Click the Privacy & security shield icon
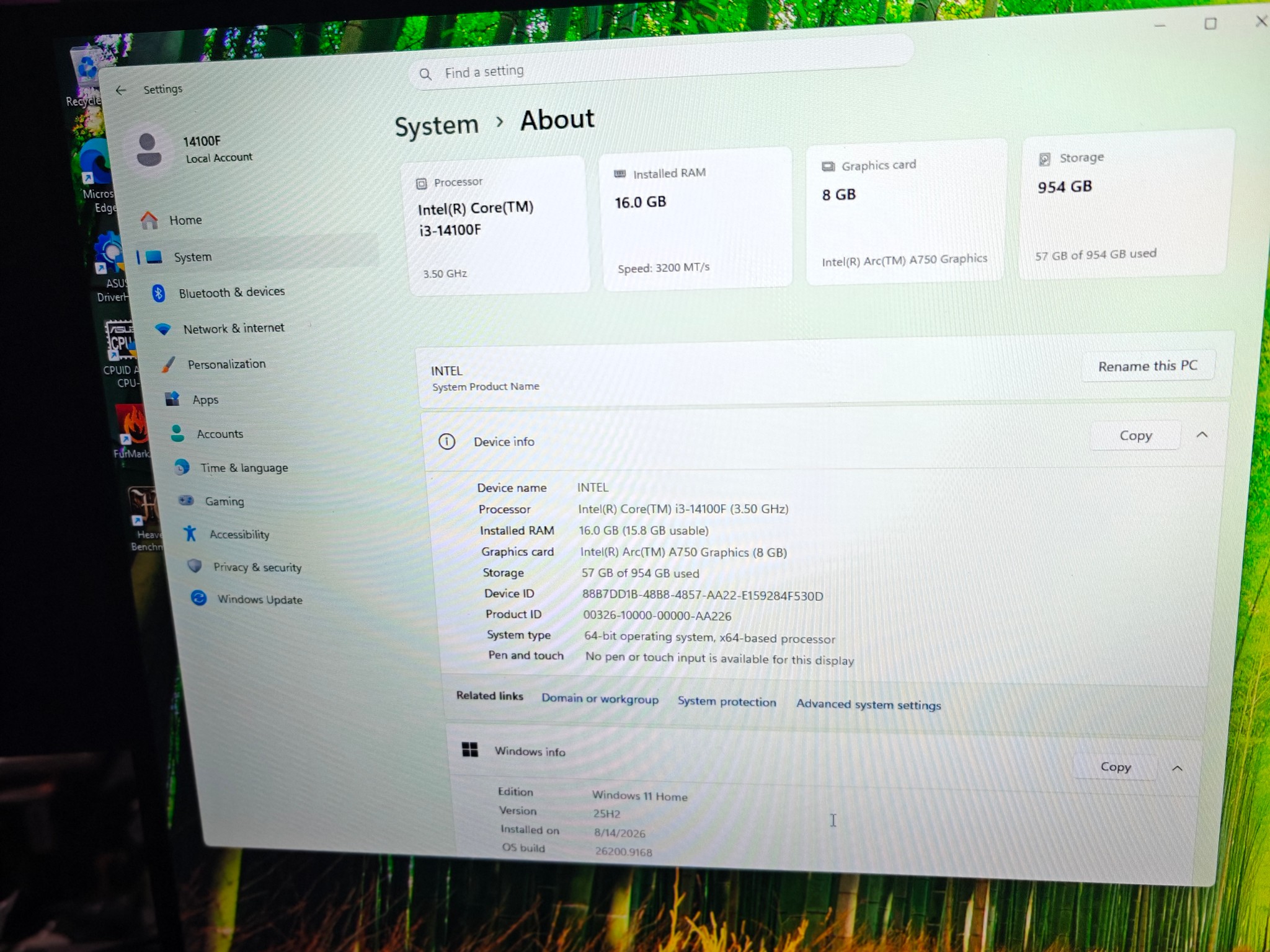The image size is (1270, 952). point(195,566)
